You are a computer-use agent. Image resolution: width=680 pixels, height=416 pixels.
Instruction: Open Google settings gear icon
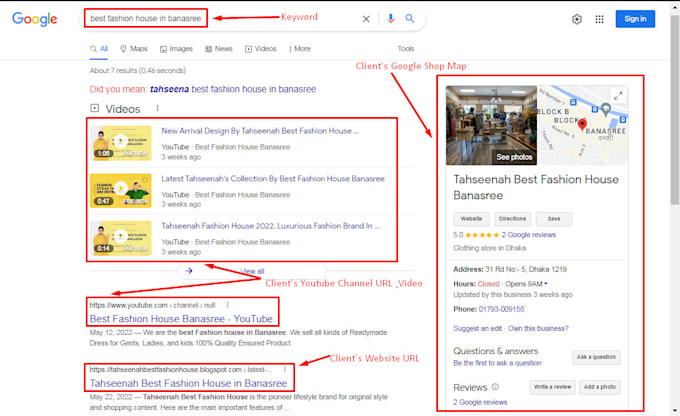pyautogui.click(x=577, y=19)
